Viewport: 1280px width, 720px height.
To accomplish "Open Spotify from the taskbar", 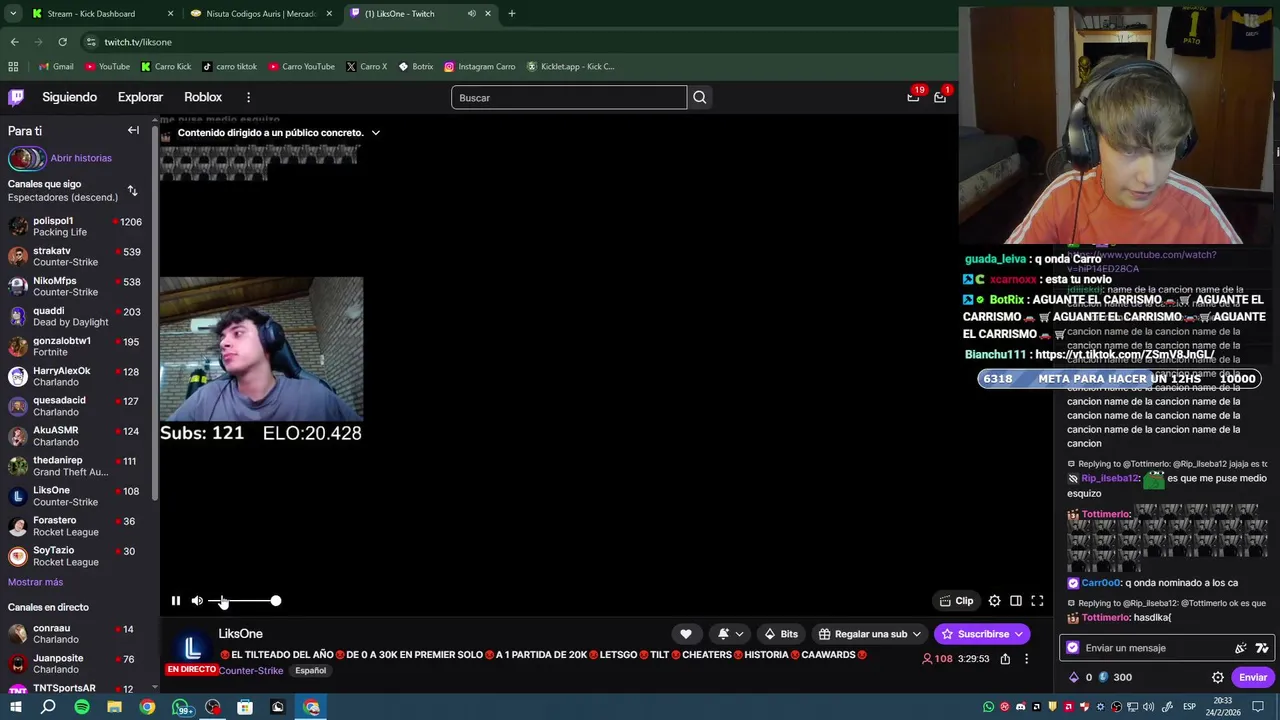I will click(x=82, y=707).
